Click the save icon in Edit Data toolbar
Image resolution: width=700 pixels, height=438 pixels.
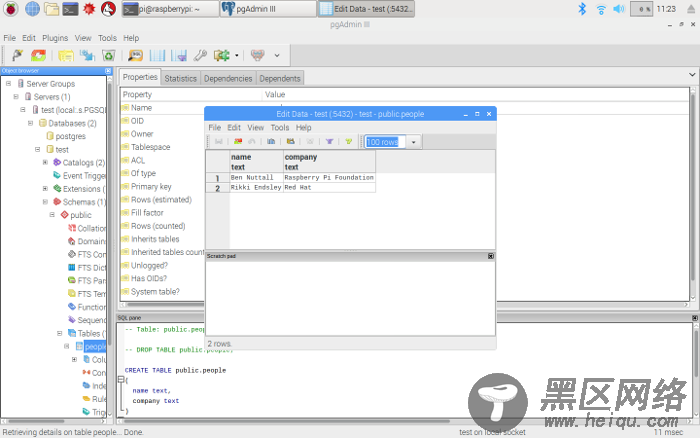point(219,142)
